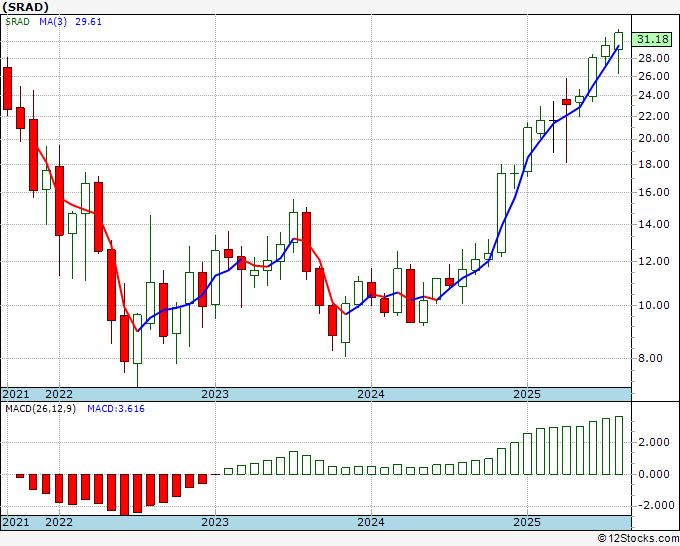The height and width of the screenshot is (546, 680).
Task: Click the 22.00 price axis label
Action: [654, 116]
